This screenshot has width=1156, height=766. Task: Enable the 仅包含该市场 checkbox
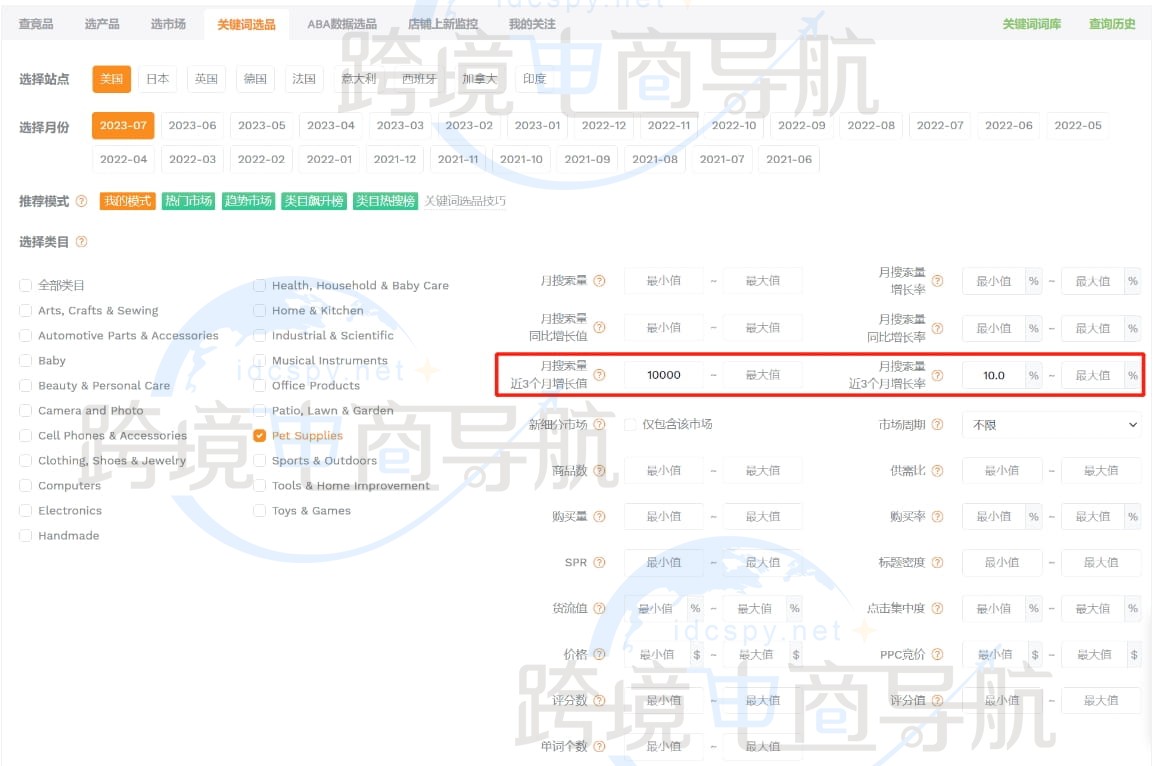click(x=629, y=424)
